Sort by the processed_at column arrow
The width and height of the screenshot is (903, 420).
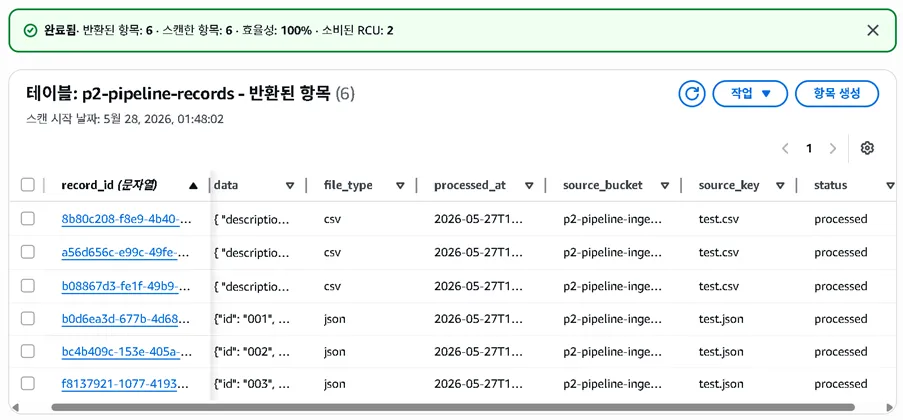(x=529, y=186)
